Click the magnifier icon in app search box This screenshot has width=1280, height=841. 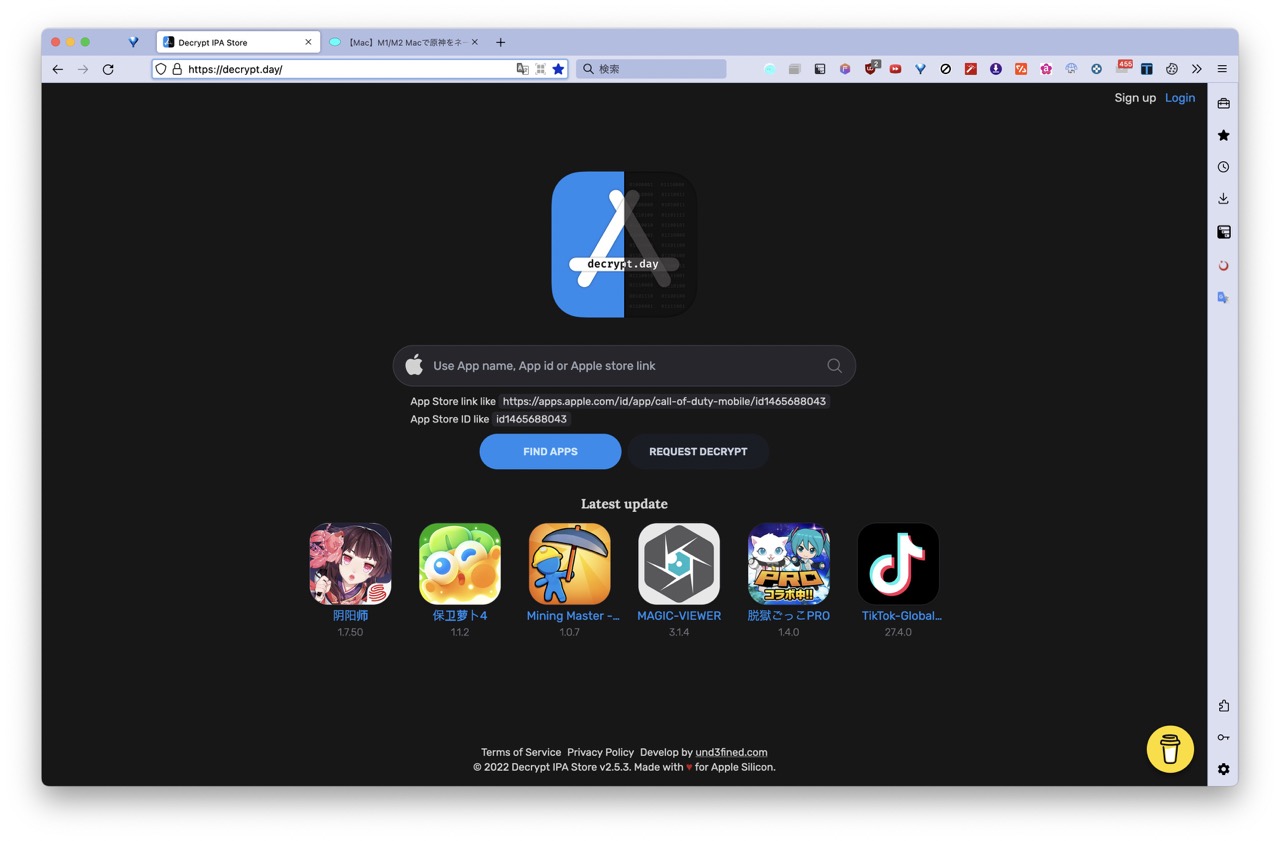tap(834, 366)
